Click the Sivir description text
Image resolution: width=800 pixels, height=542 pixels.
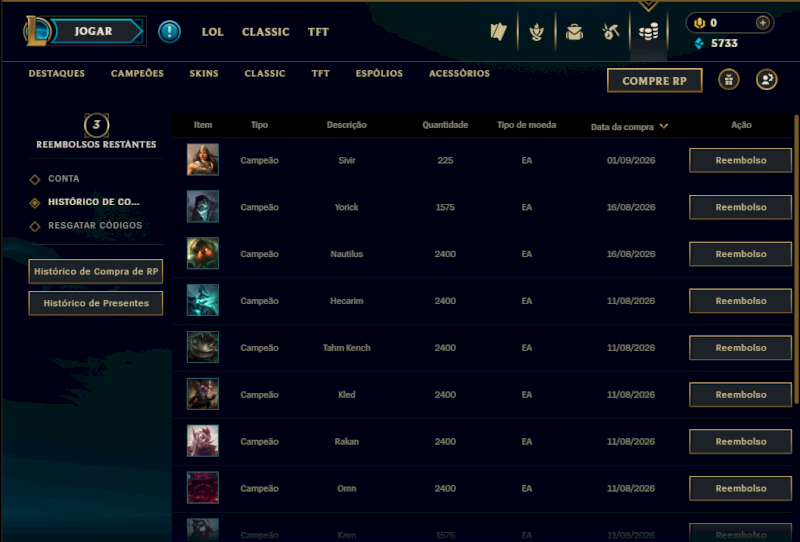(x=346, y=160)
